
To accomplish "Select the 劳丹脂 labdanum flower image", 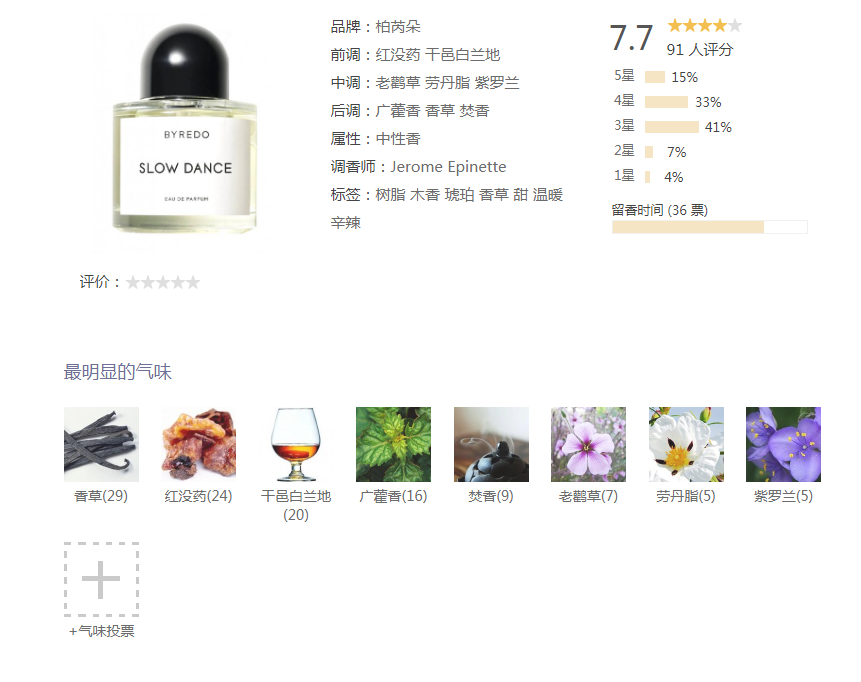I will (686, 444).
